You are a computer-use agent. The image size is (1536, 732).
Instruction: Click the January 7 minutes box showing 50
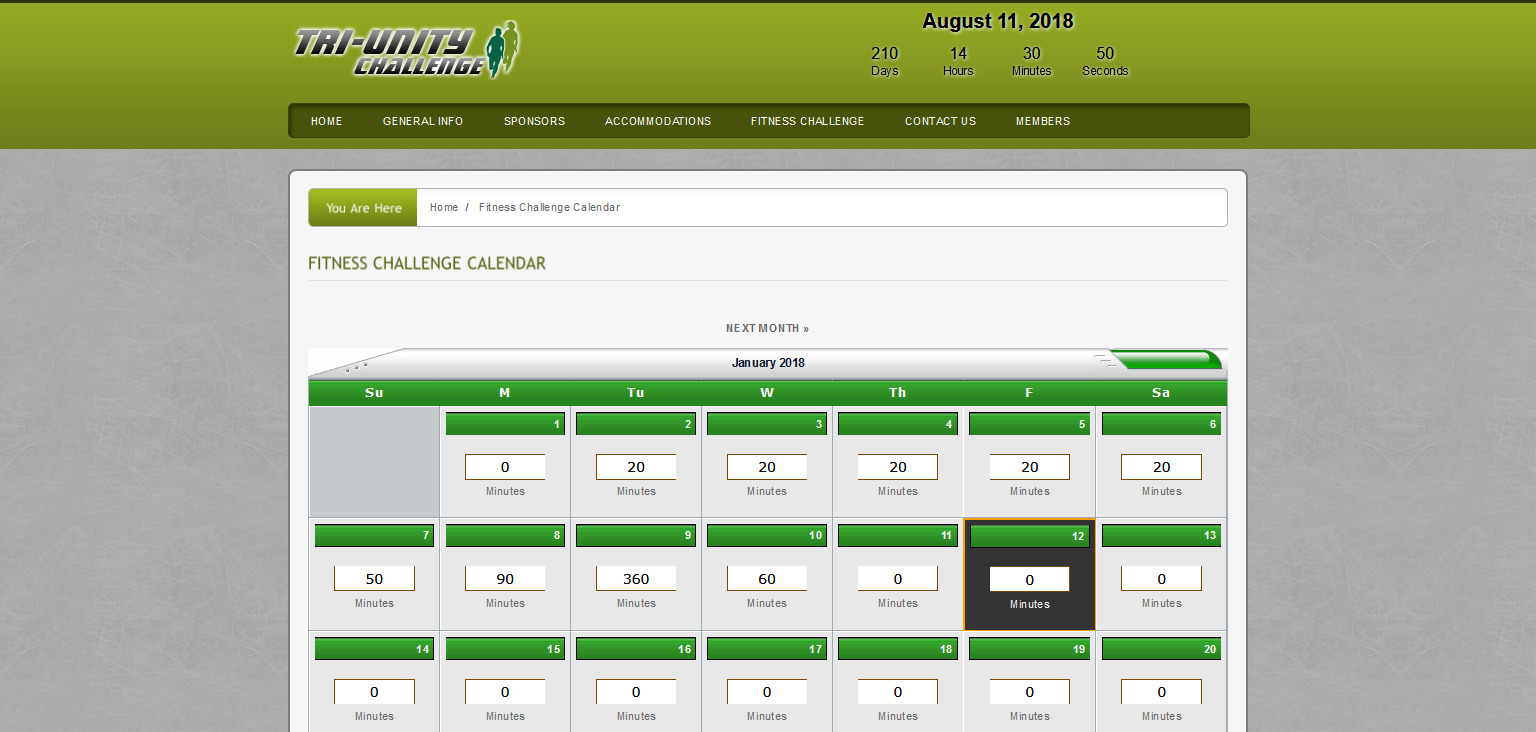374,579
